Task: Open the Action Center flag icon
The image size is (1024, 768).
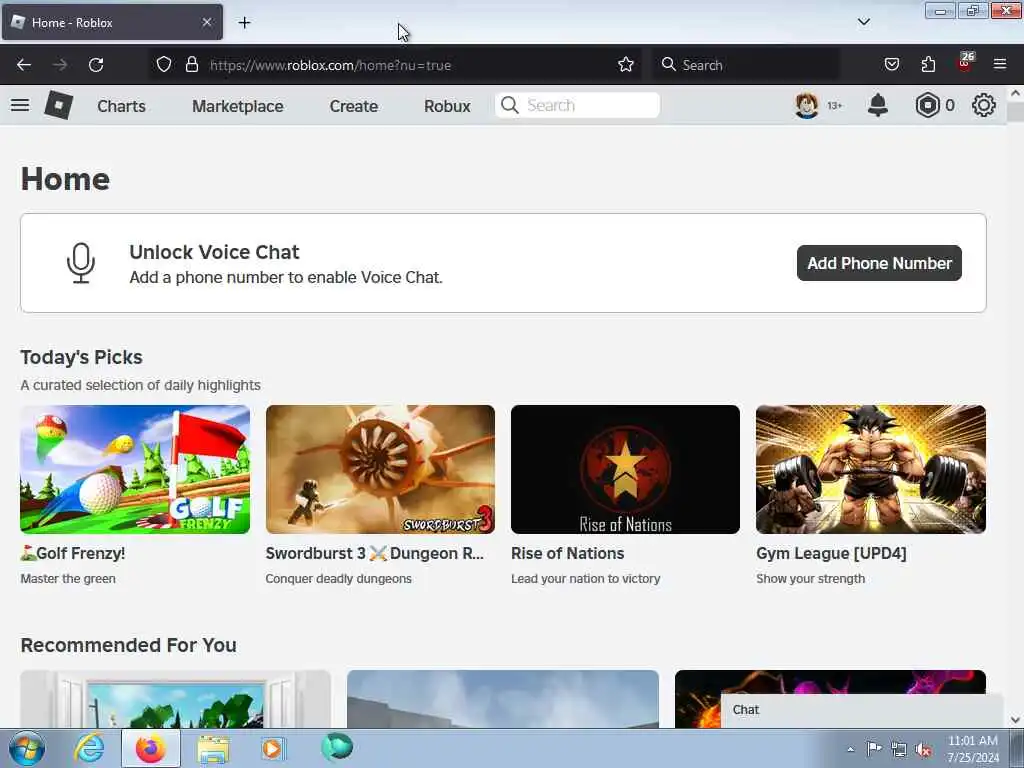Action: pos(874,748)
